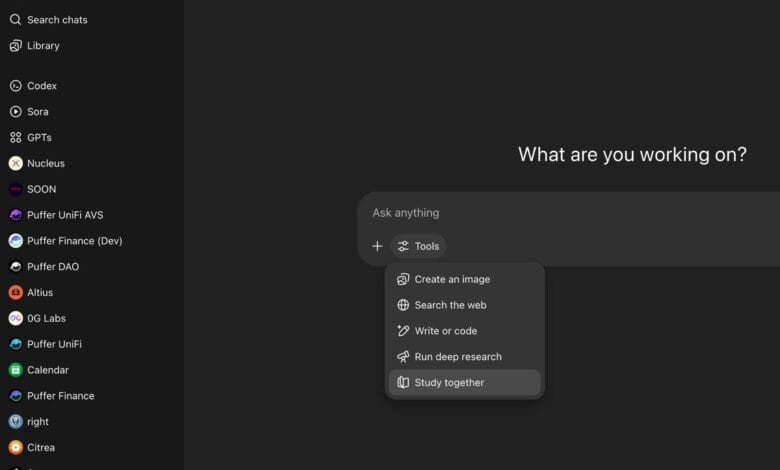Click the GPTs grid icon
The height and width of the screenshot is (470, 780).
click(x=15, y=138)
